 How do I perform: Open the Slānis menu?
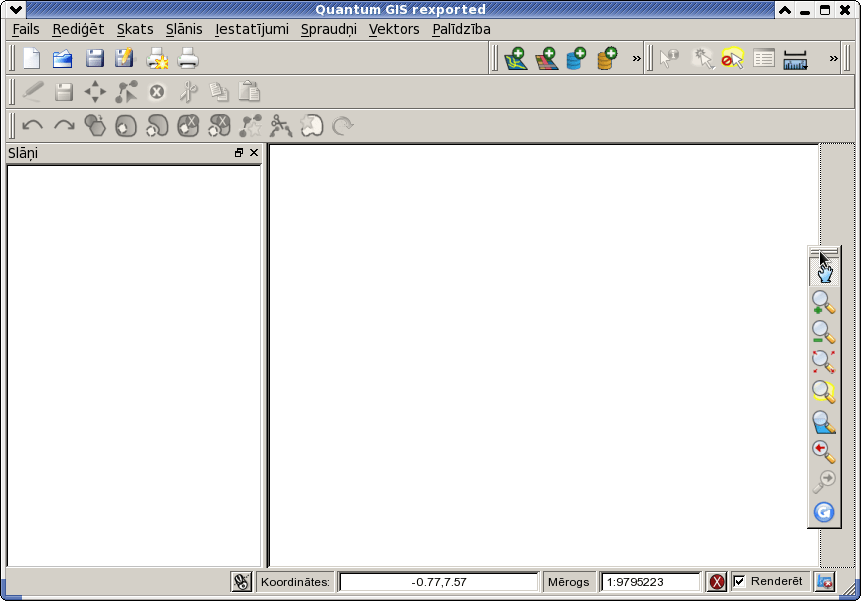coord(184,29)
